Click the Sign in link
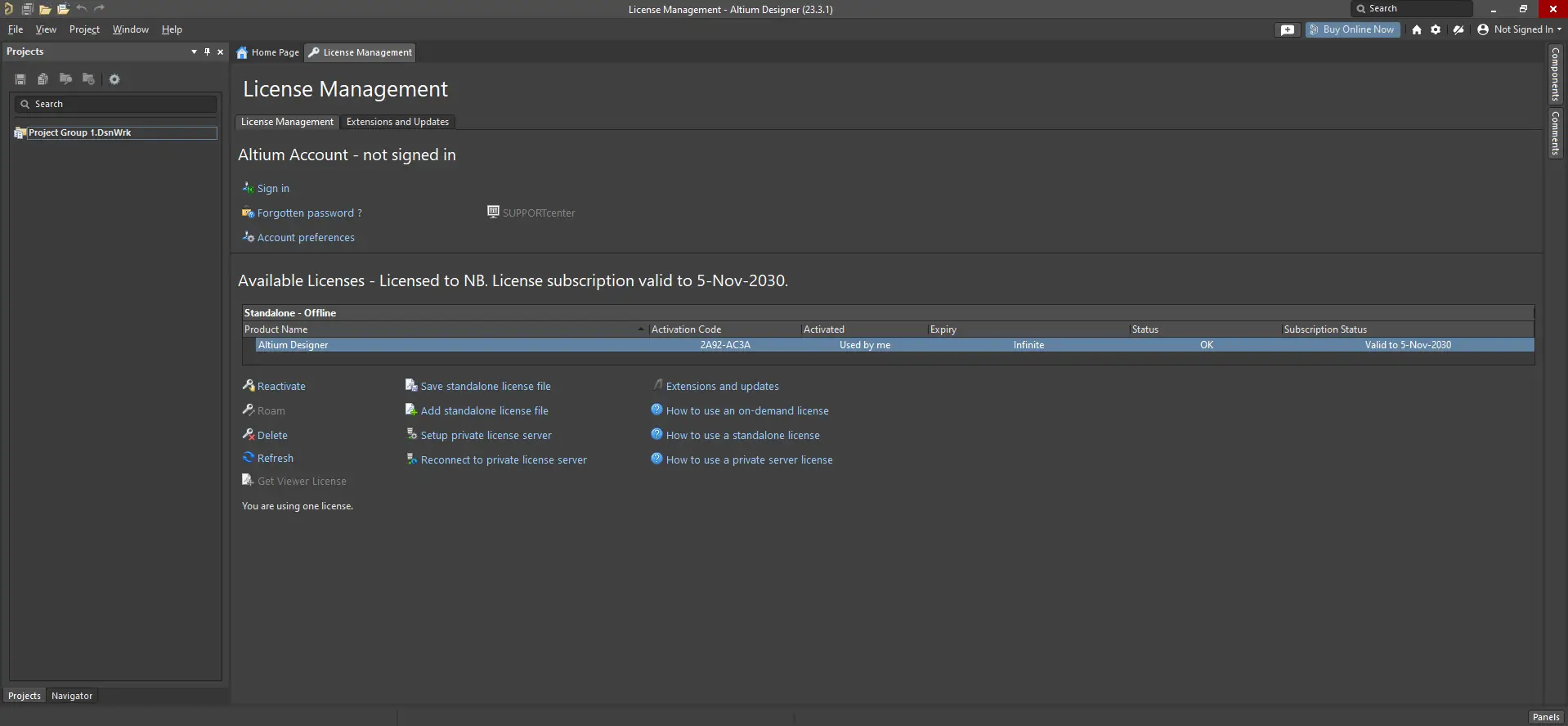1568x726 pixels. coord(273,188)
